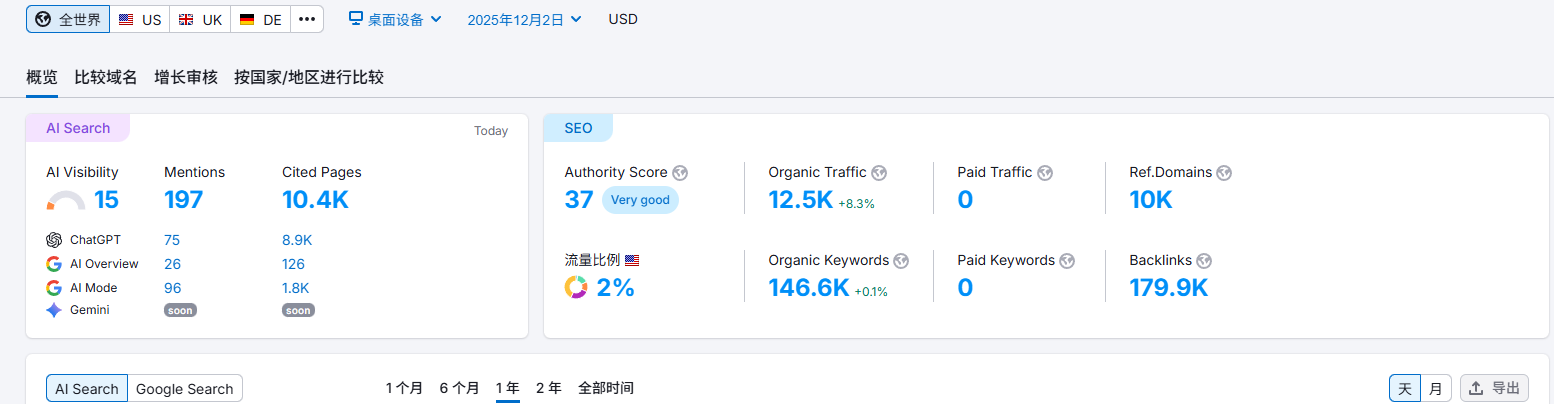The height and width of the screenshot is (404, 1554).
Task: Click globe icon next to Paid Keywords
Action: tap(1067, 261)
